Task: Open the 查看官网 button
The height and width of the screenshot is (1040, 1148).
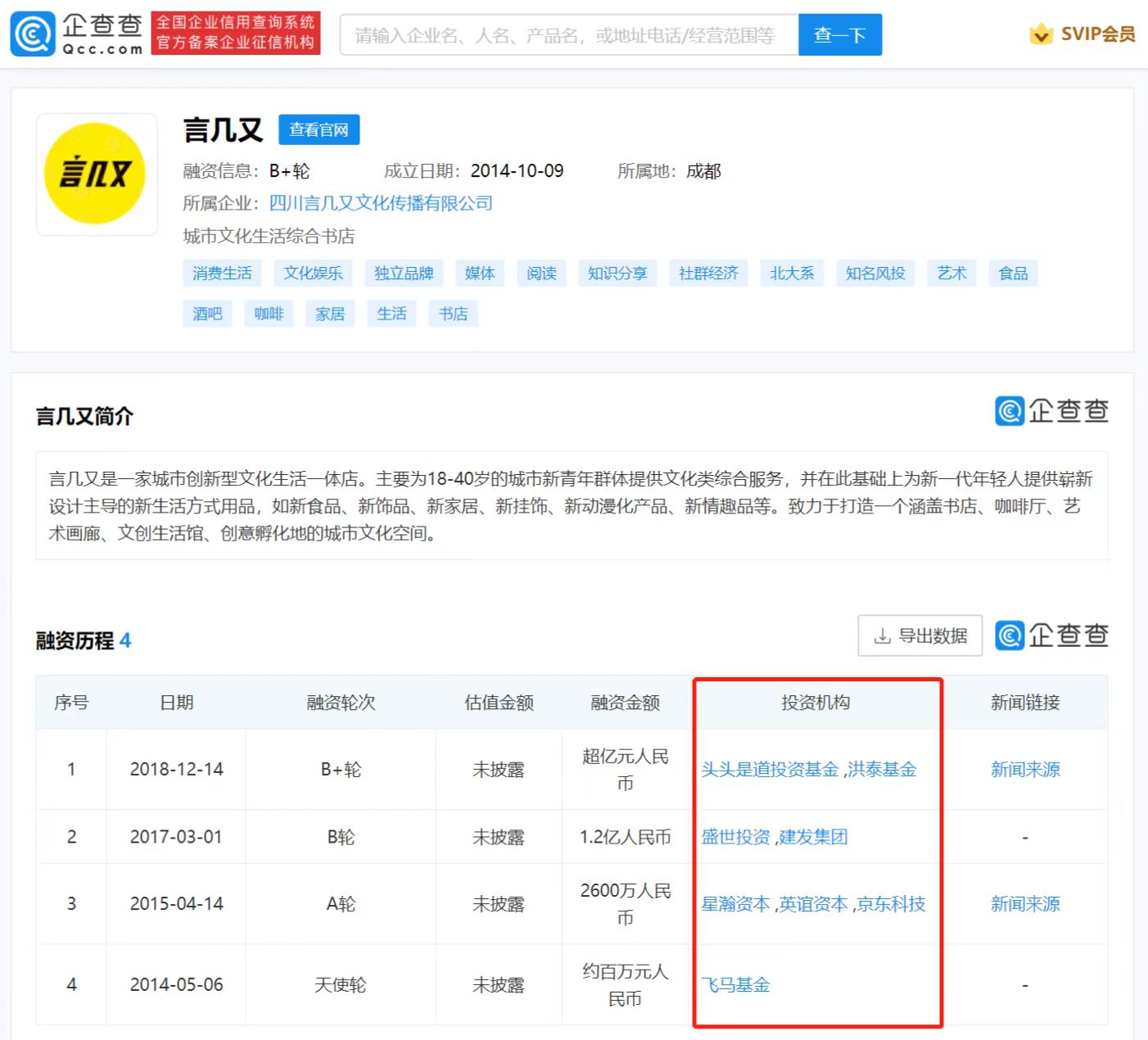Action: tap(319, 129)
